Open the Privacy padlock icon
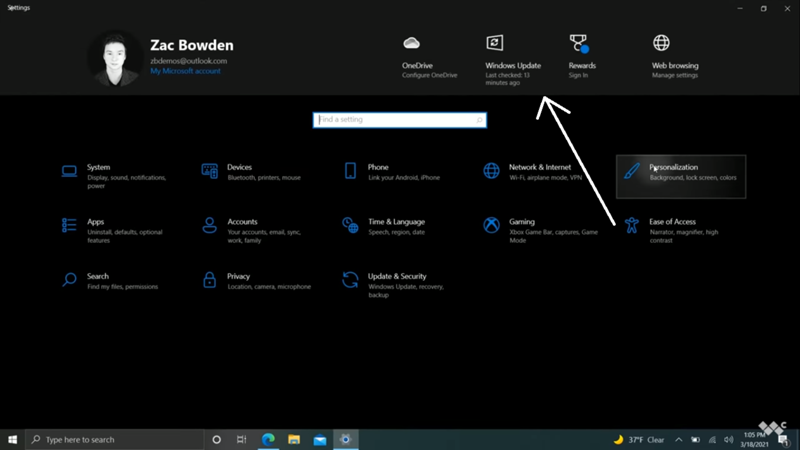Viewport: 800px width, 450px height. click(x=210, y=280)
